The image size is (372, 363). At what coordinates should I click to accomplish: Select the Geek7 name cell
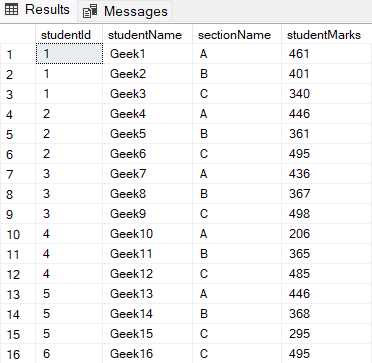click(x=147, y=174)
